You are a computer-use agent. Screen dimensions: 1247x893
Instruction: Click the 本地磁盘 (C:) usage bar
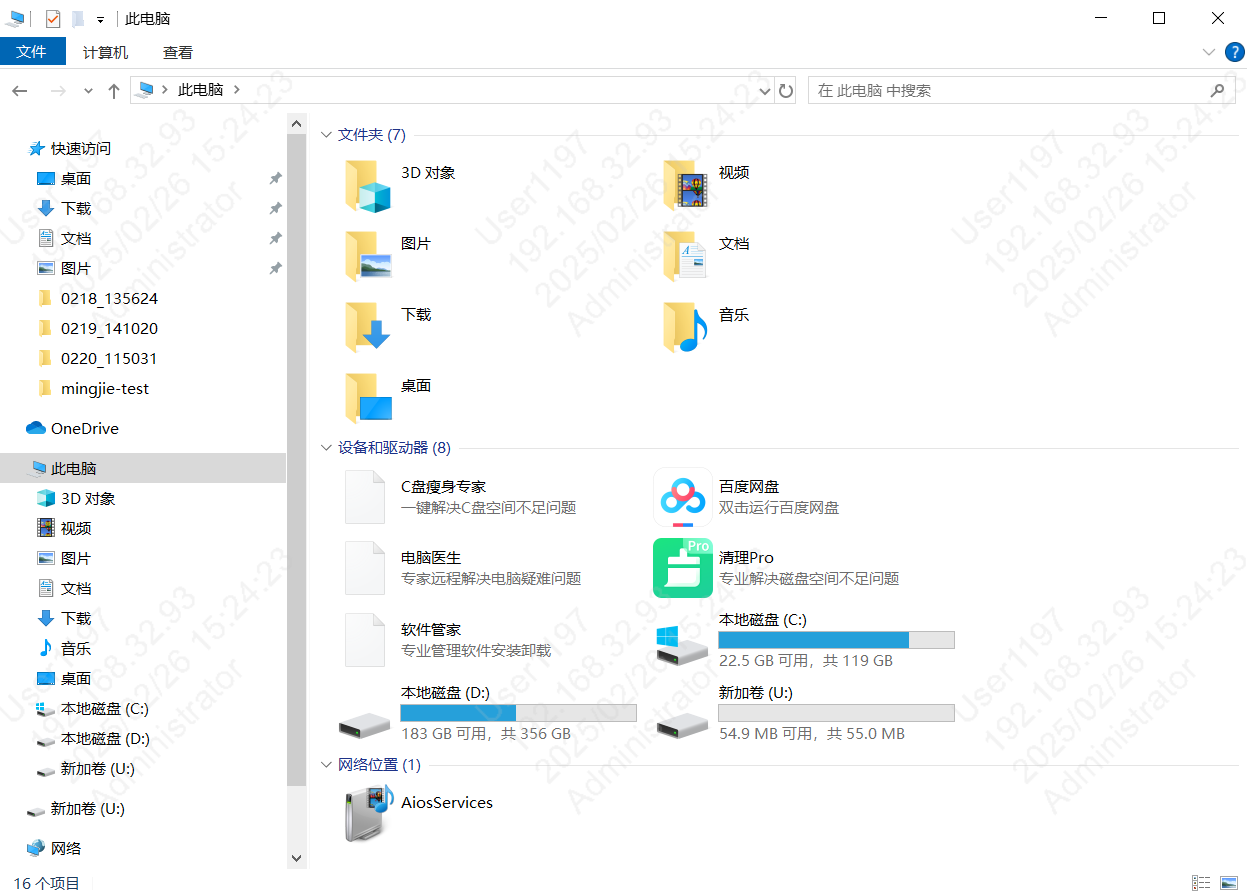pos(836,640)
